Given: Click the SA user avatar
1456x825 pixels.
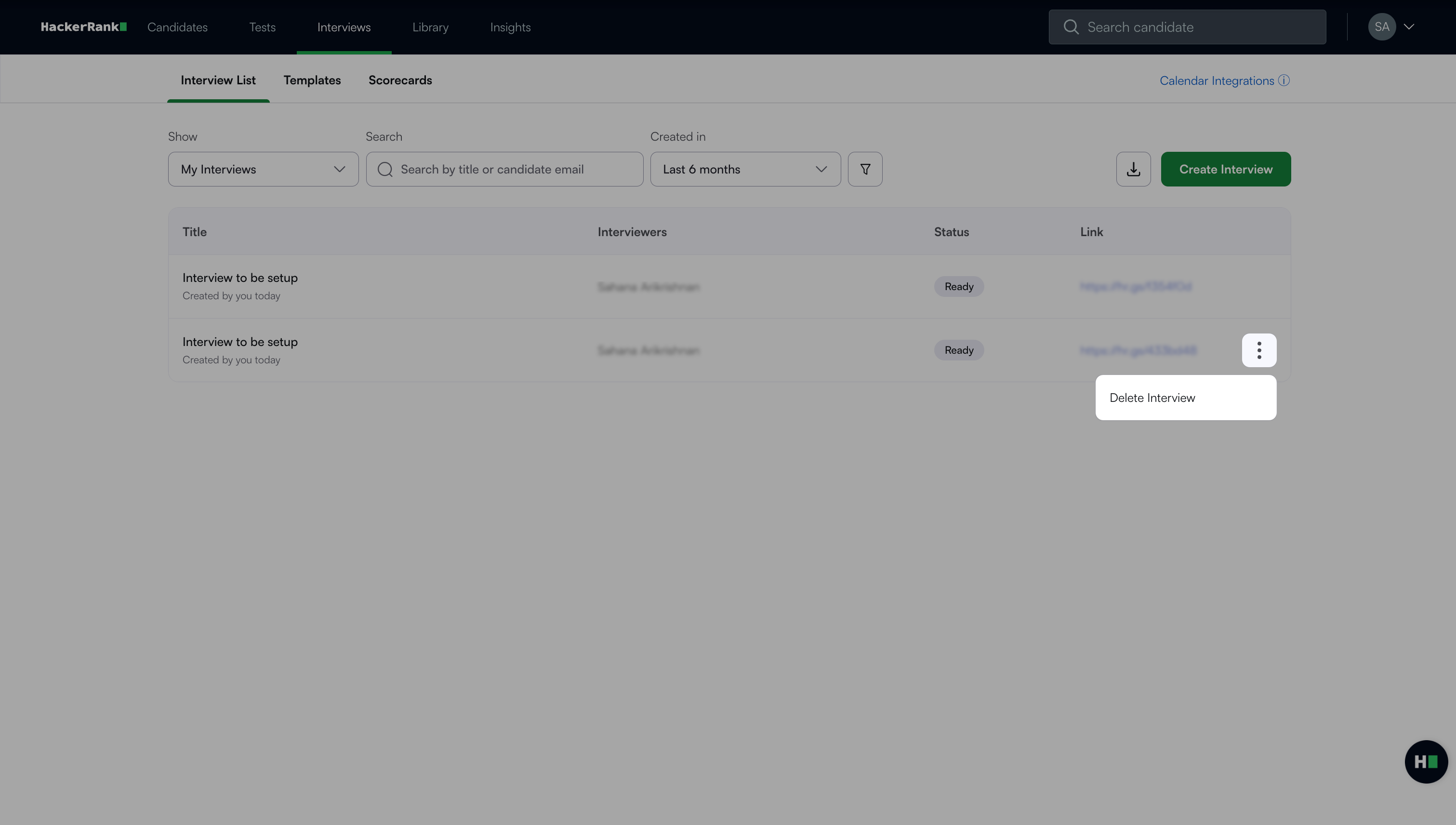Looking at the screenshot, I should (x=1381, y=27).
